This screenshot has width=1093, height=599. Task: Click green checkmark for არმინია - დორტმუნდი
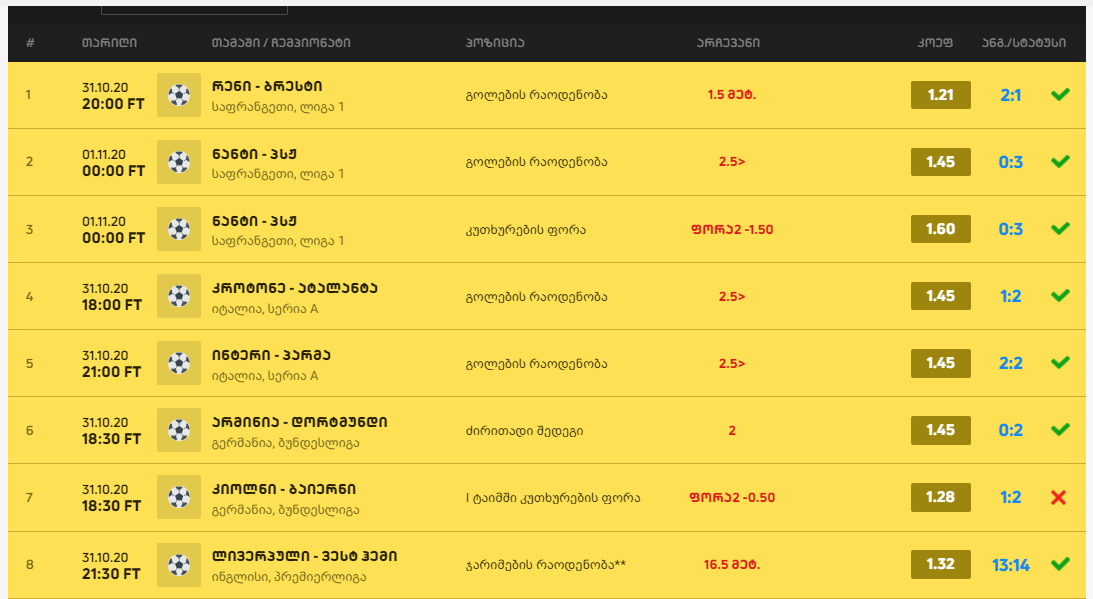point(1060,429)
